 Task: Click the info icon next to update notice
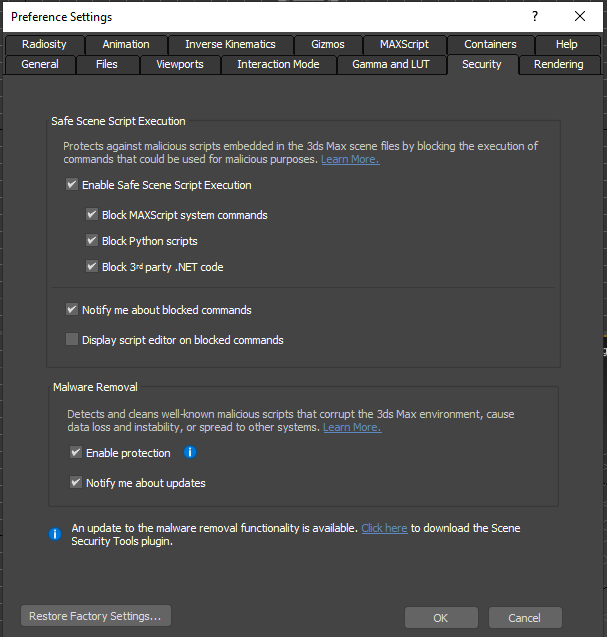coord(55,534)
